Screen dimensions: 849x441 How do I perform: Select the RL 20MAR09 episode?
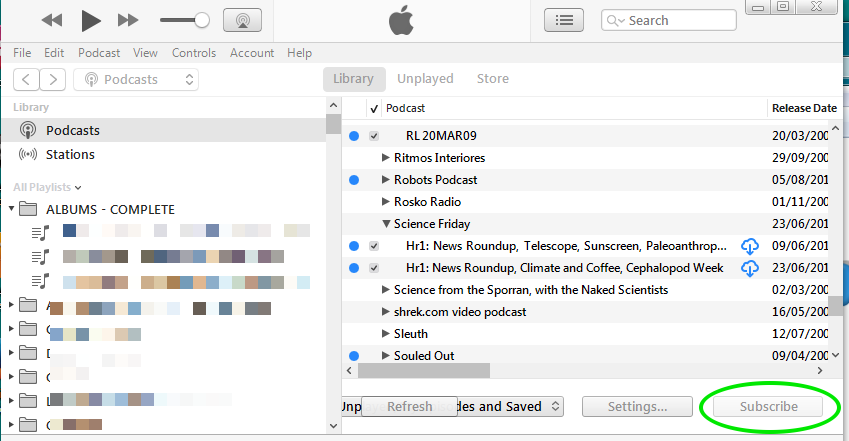click(441, 136)
